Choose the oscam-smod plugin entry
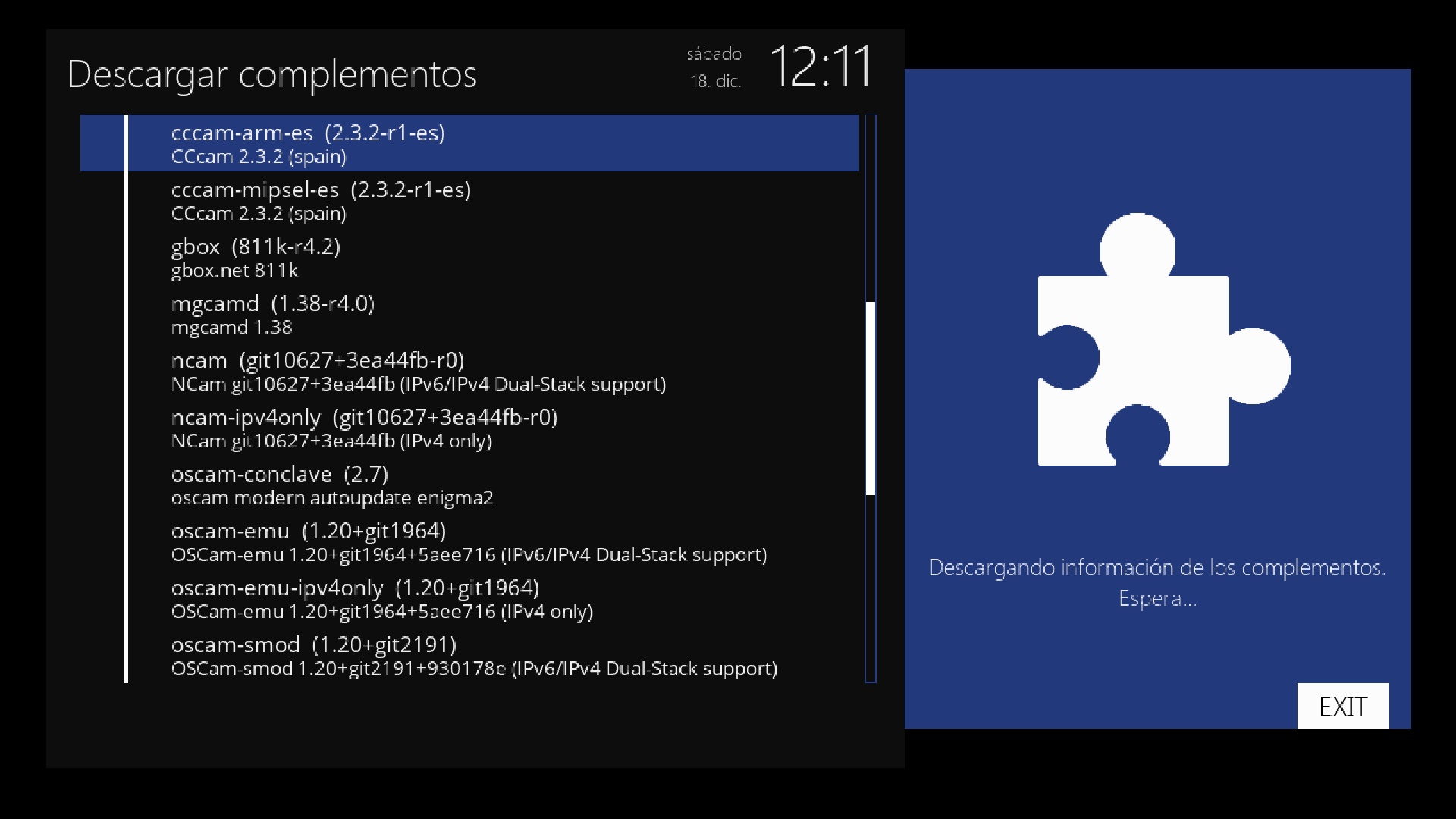Viewport: 1456px width, 819px height. pos(469,655)
